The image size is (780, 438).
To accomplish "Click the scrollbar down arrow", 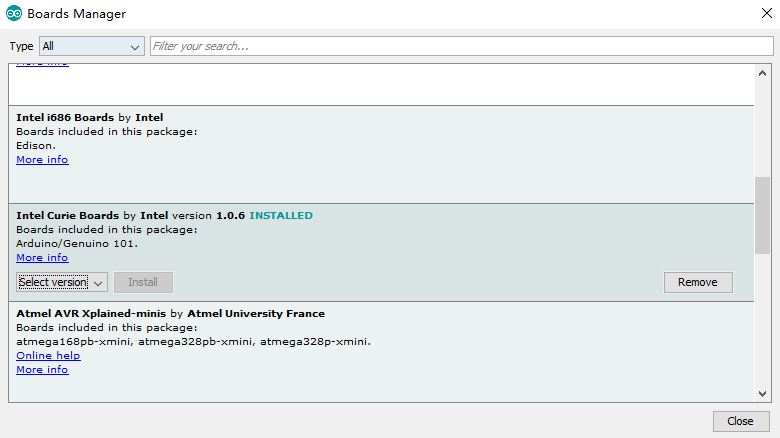I will (762, 394).
